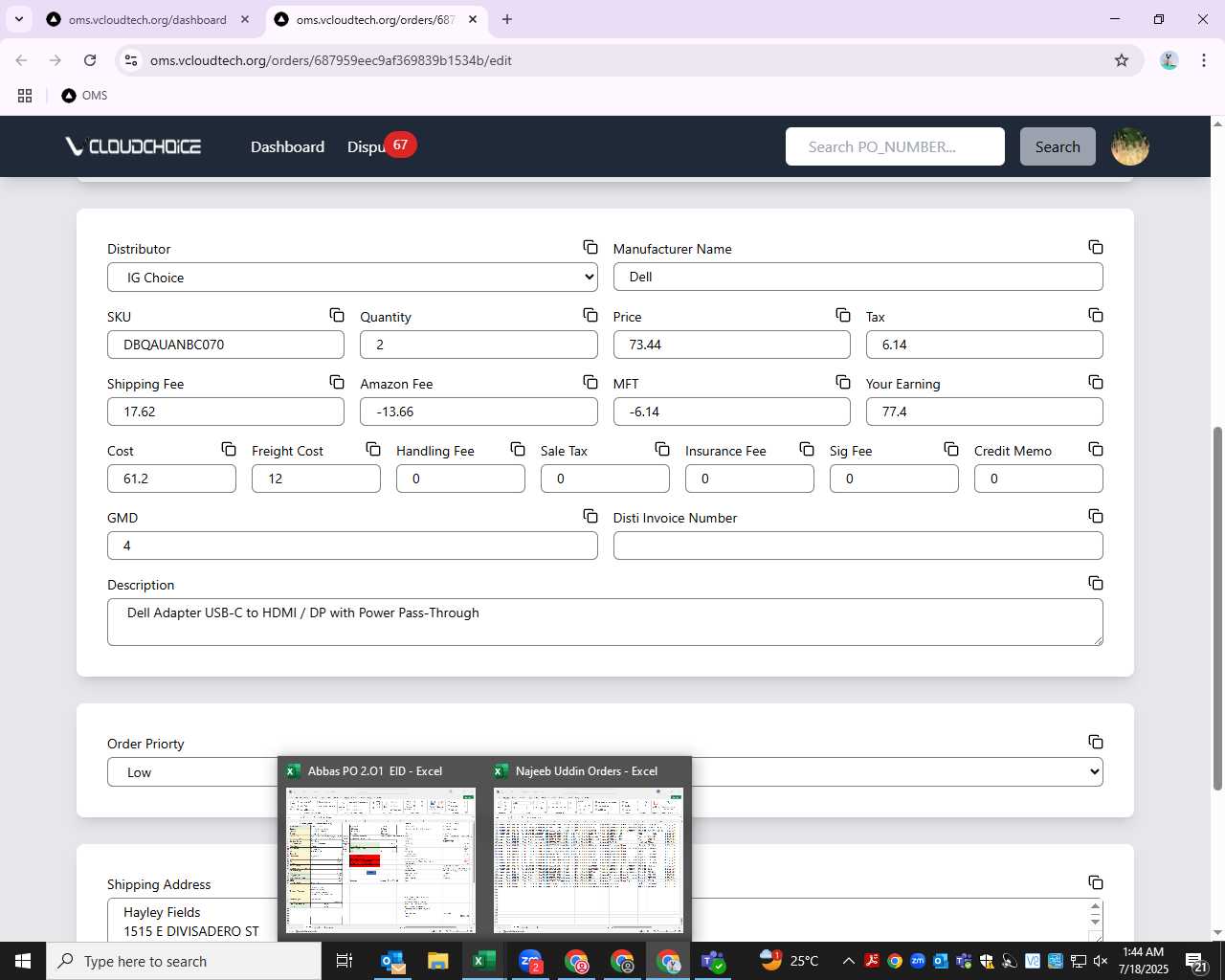
Task: Click the taskbar search box
Action: coord(184,961)
